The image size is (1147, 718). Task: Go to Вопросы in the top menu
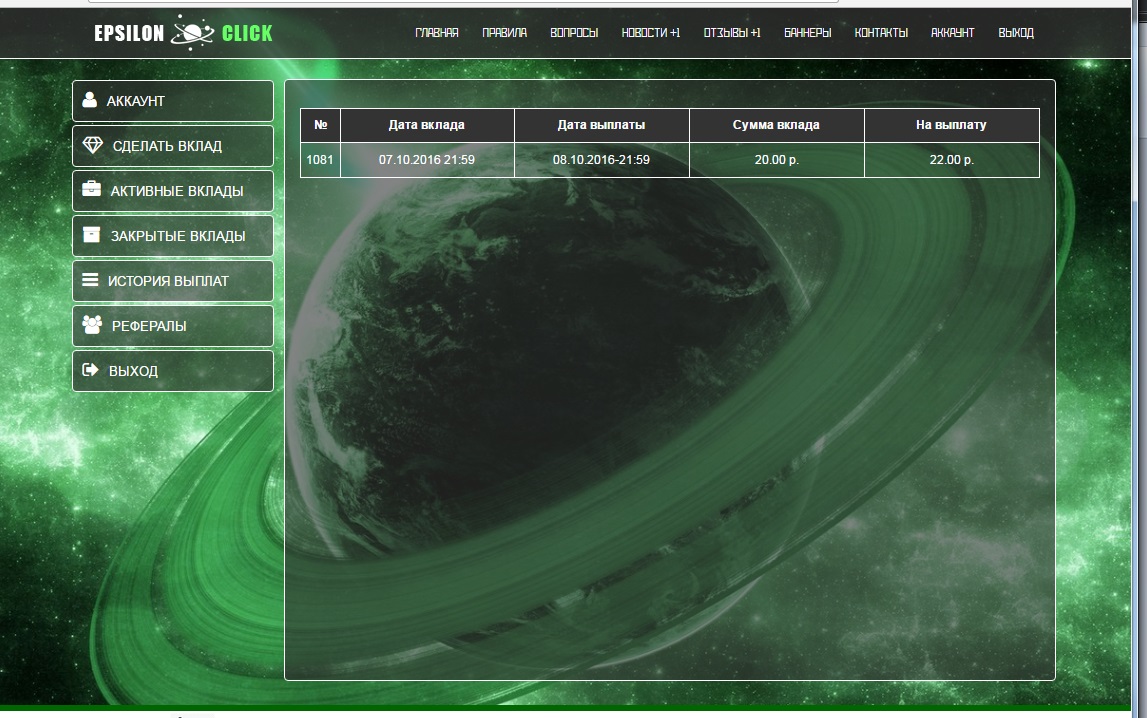(574, 33)
